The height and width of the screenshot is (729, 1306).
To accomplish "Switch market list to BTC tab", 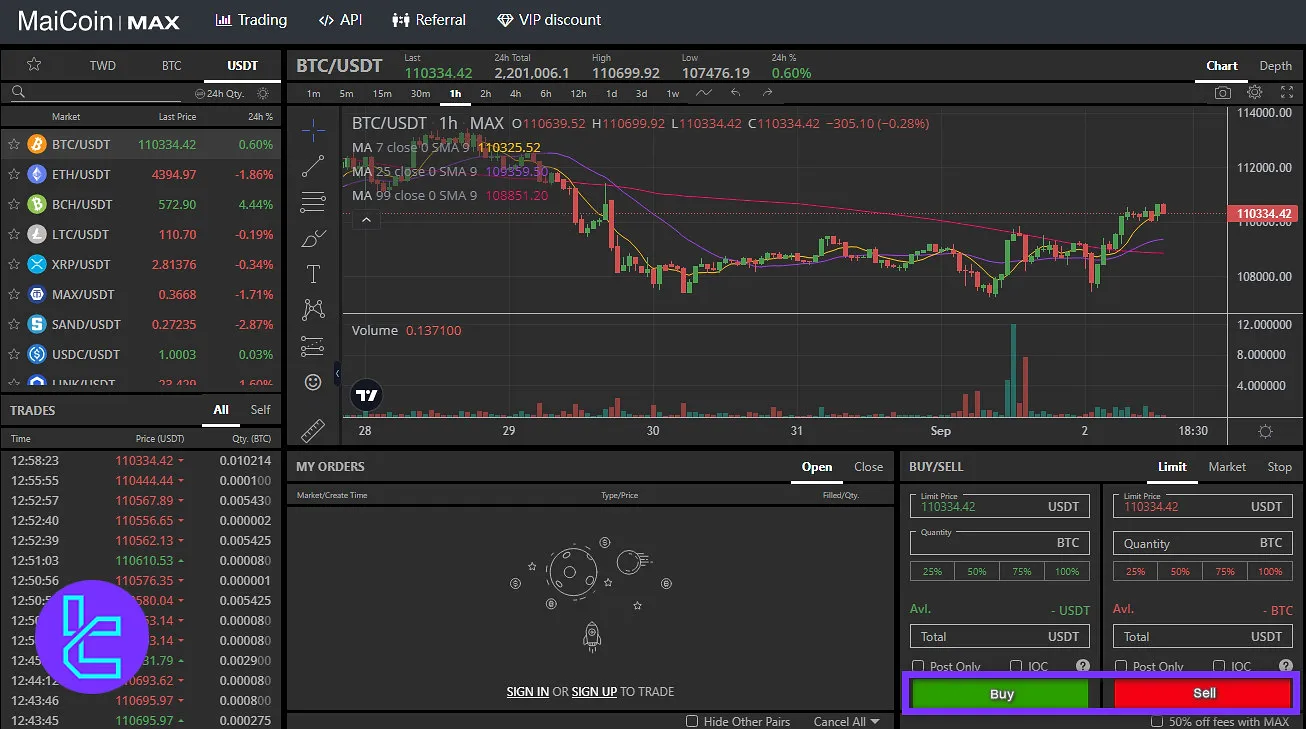I will (172, 65).
